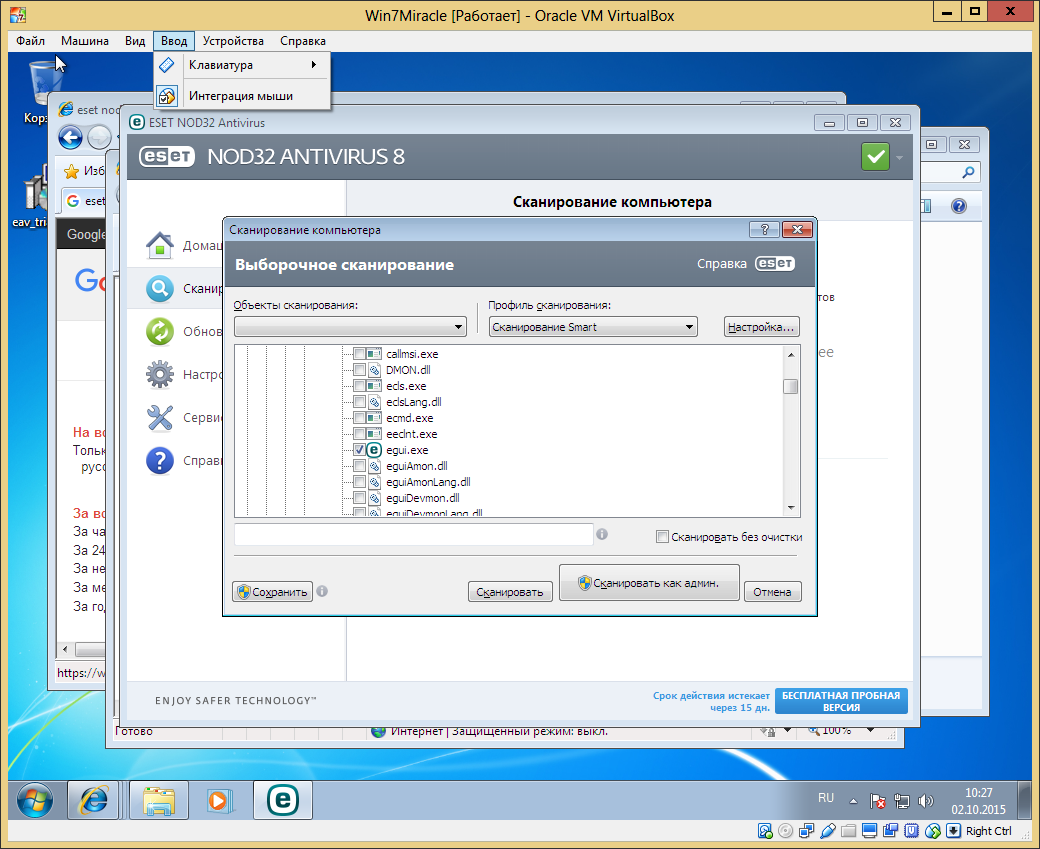The height and width of the screenshot is (849, 1040).
Task: Open the Tools wrench icon in ESET sidebar
Action: tap(160, 418)
